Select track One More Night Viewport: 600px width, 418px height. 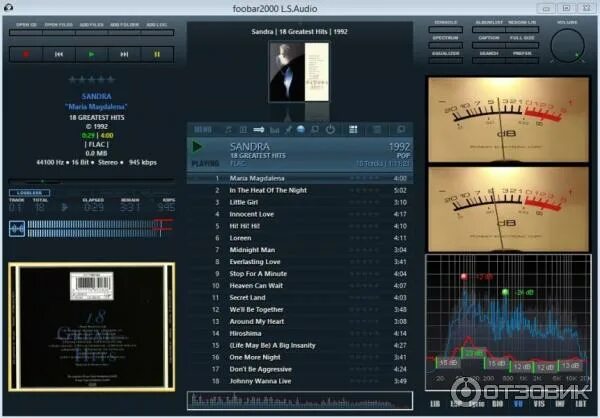tap(300, 357)
